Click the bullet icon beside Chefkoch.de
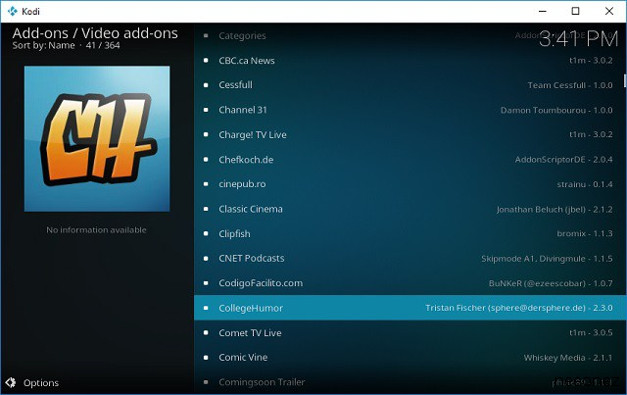Screen dimensions: 627x395 [206, 159]
